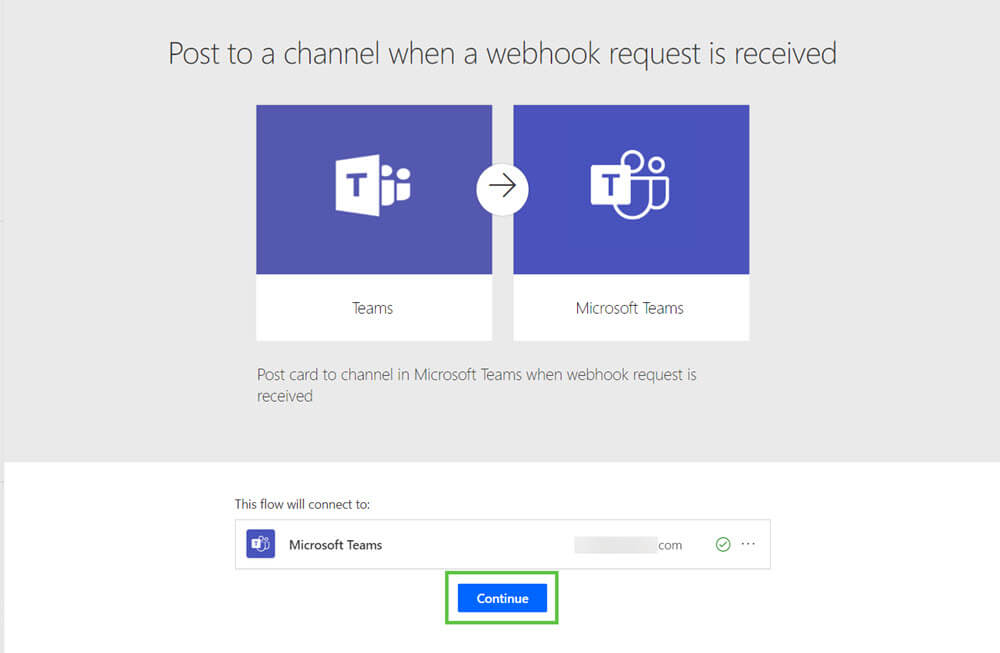Image resolution: width=1000 pixels, height=653 pixels.
Task: Click the blue Continue button
Action: click(x=502, y=598)
